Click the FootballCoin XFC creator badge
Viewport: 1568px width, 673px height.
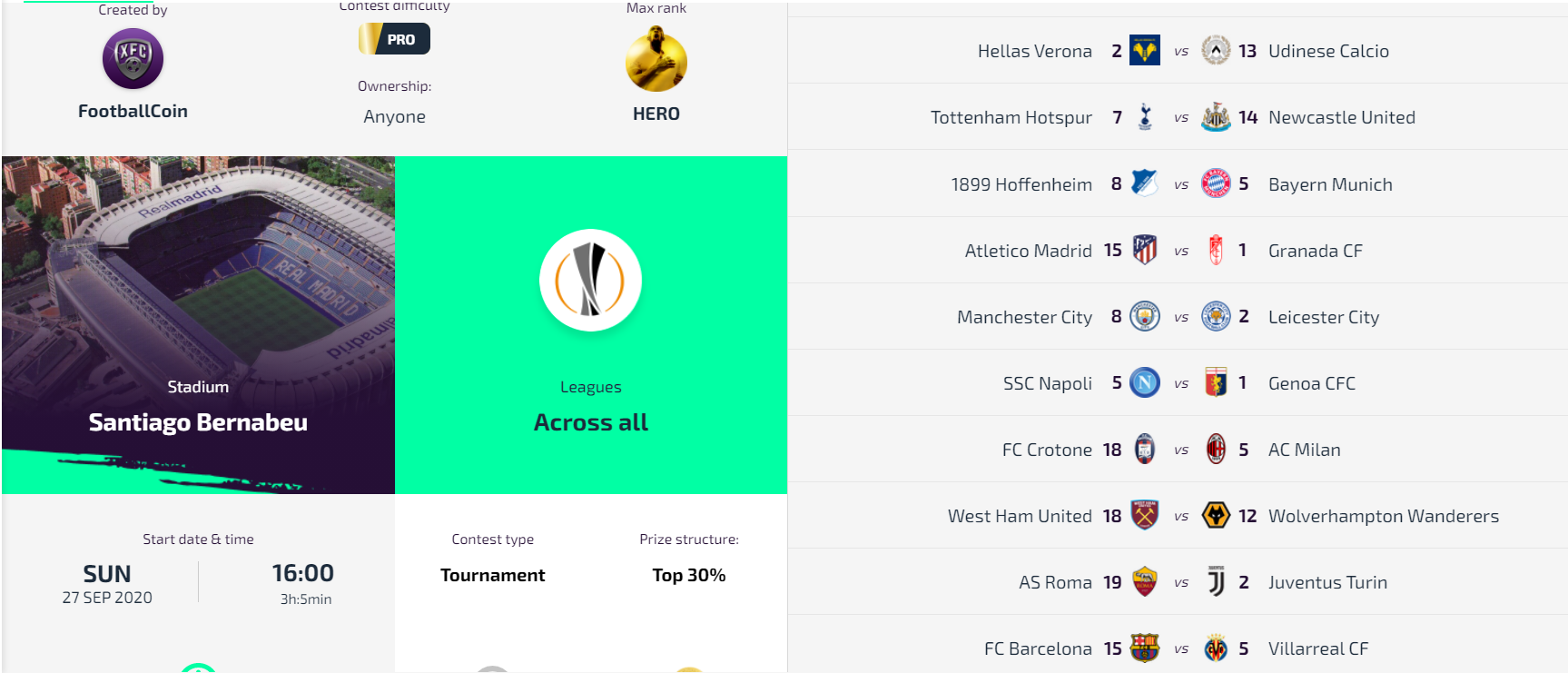[133, 58]
